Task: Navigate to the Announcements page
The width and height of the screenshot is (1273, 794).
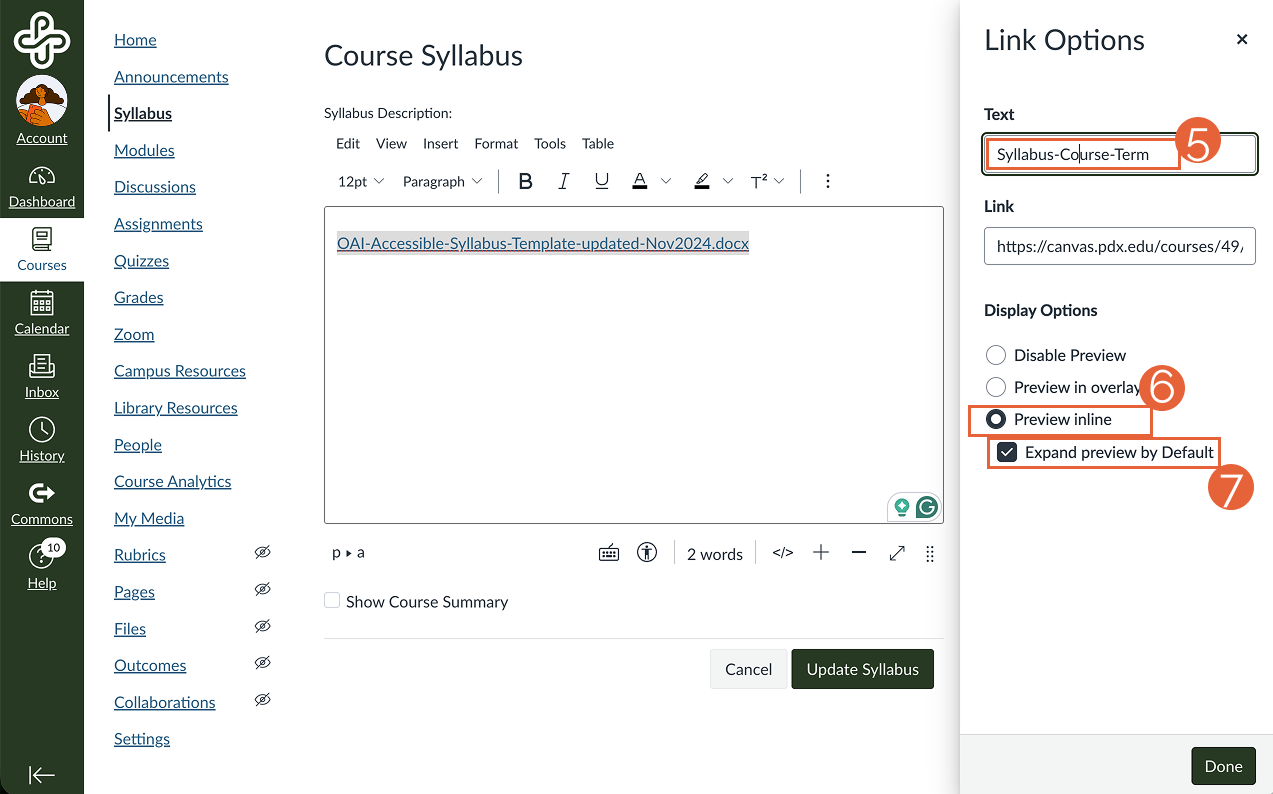Action: tap(170, 76)
